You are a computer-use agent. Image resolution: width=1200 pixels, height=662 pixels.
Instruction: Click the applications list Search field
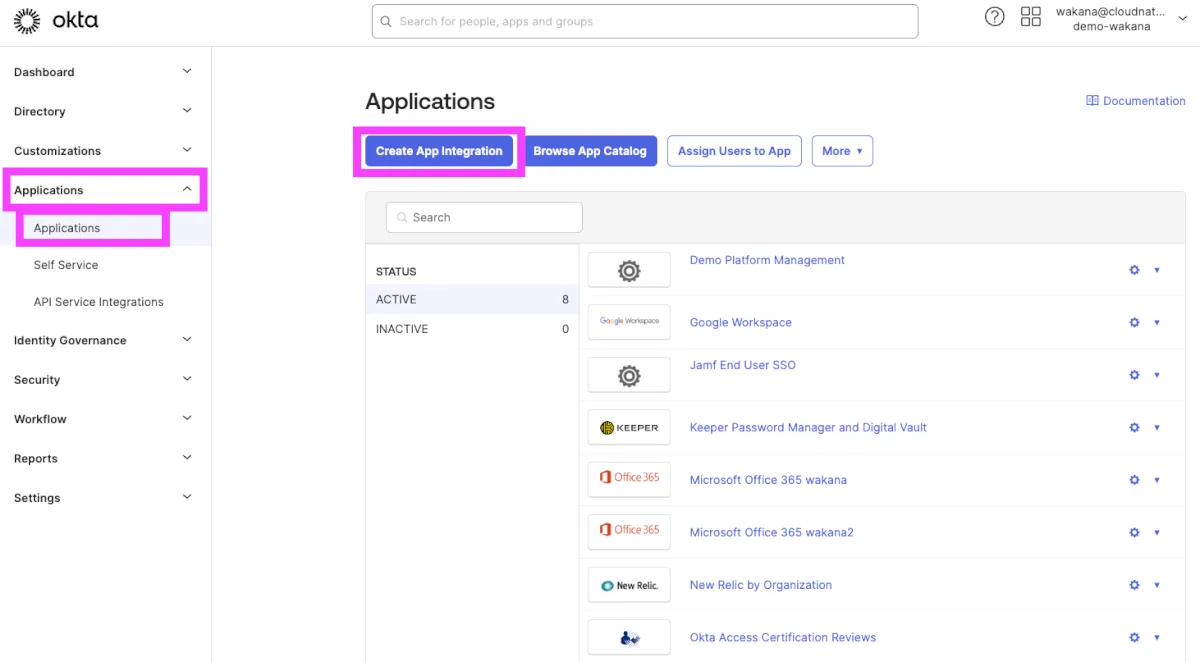coord(484,217)
